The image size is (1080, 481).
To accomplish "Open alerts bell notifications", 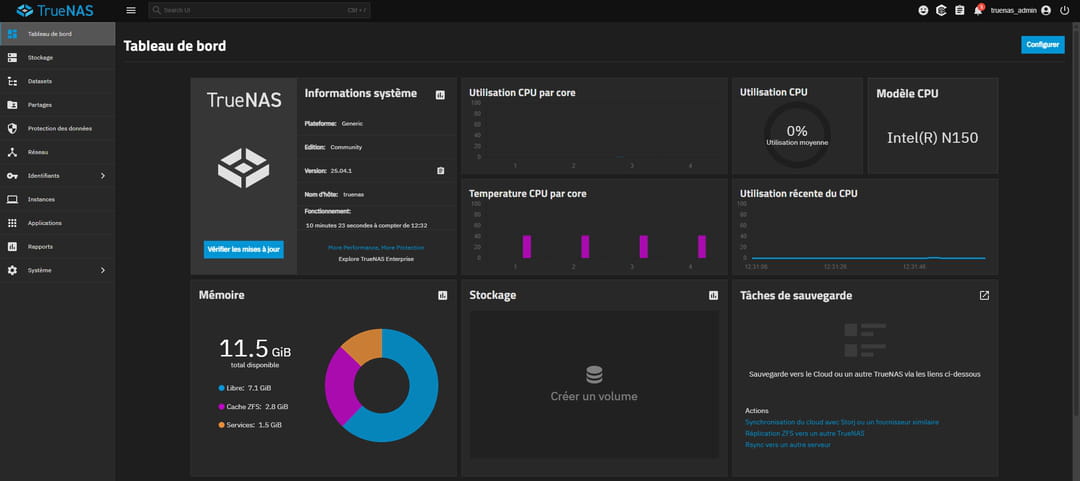I will pyautogui.click(x=978, y=10).
